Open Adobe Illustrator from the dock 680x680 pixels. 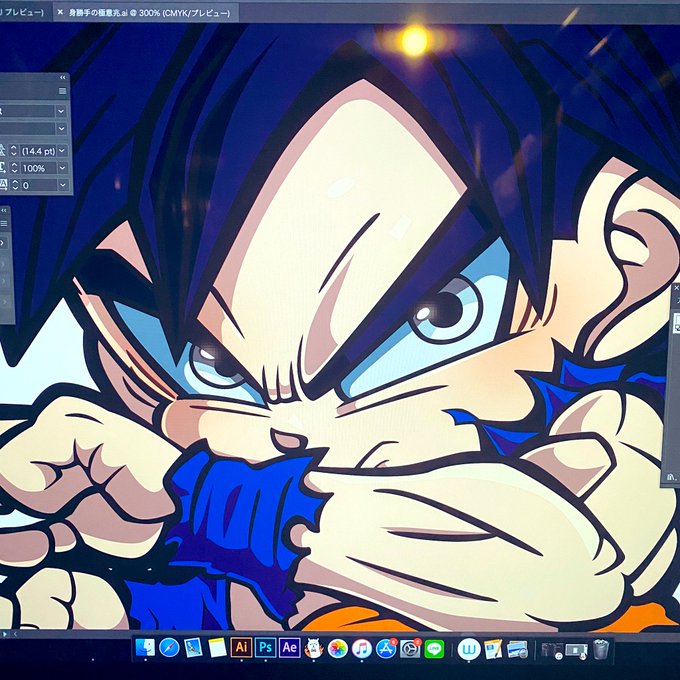[241, 647]
